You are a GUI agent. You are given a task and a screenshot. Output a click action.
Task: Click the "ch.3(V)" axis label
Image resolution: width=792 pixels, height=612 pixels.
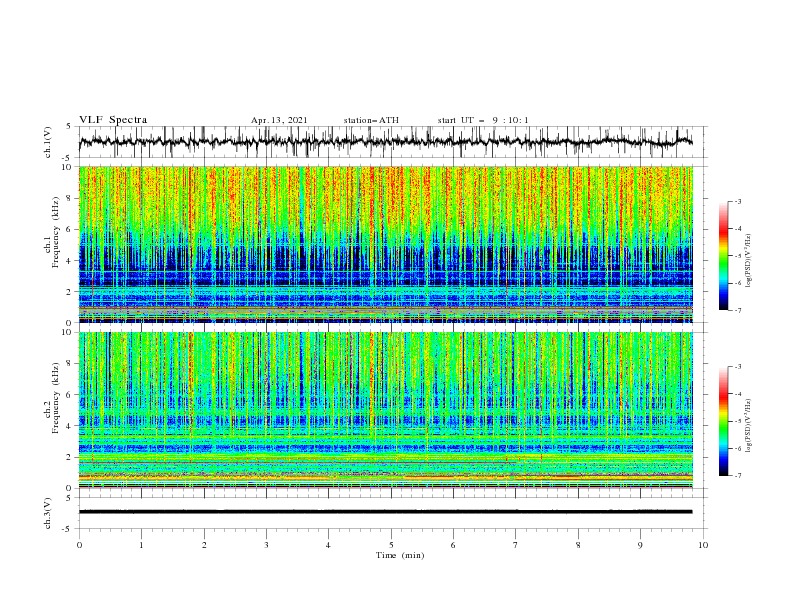coord(48,513)
